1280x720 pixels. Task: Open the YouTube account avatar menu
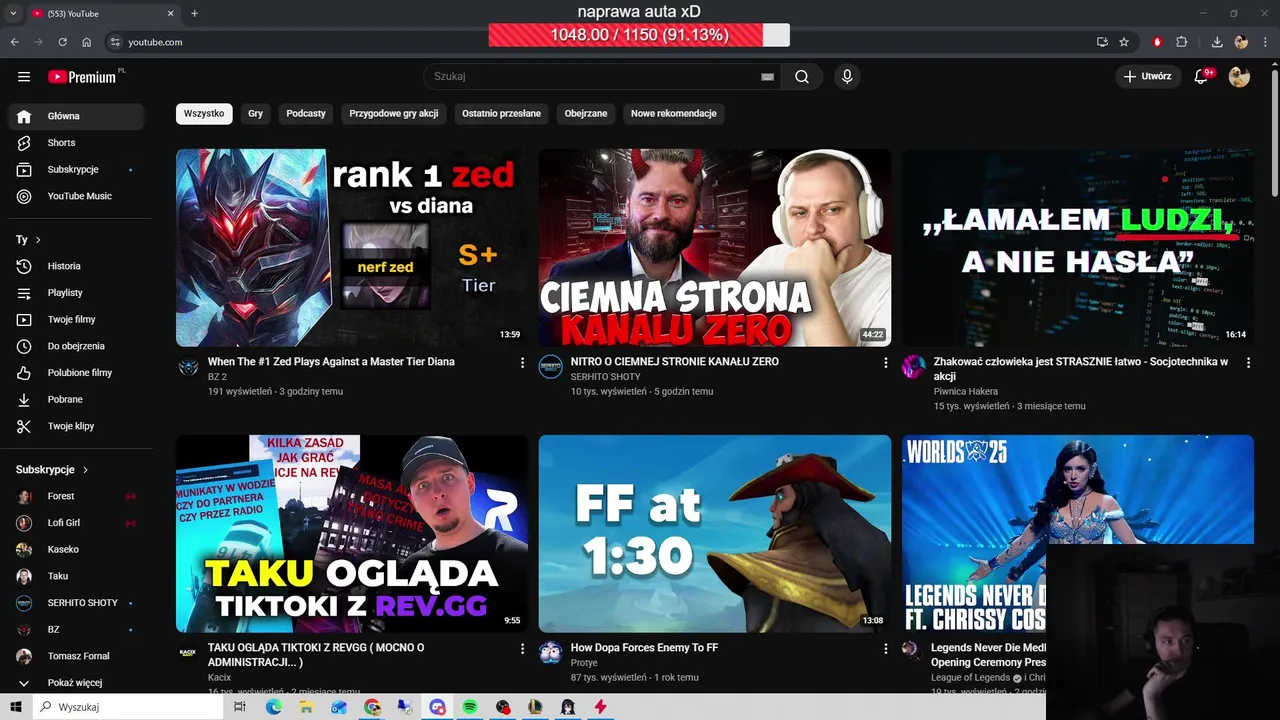(1239, 77)
